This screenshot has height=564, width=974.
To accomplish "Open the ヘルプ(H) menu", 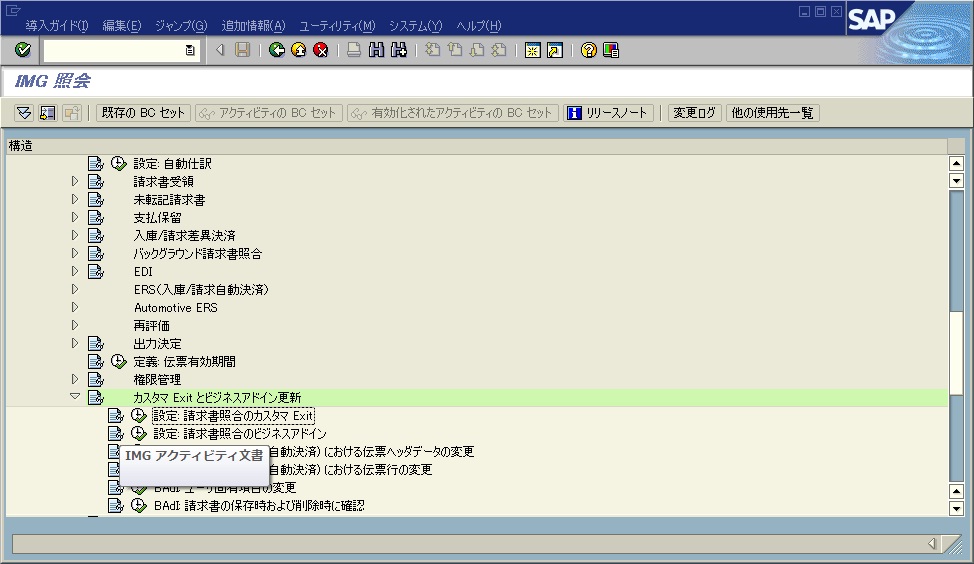I will (478, 26).
